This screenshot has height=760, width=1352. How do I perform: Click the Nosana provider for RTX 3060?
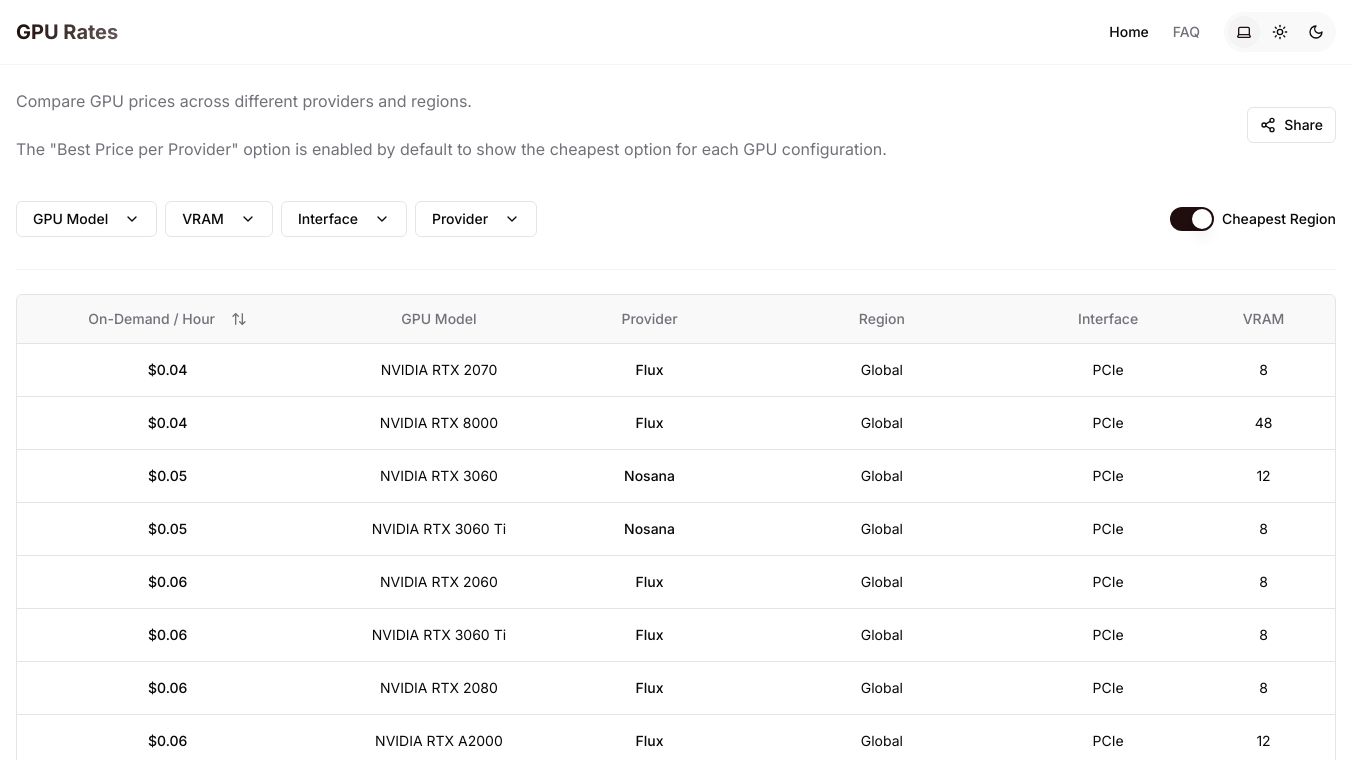tap(649, 476)
